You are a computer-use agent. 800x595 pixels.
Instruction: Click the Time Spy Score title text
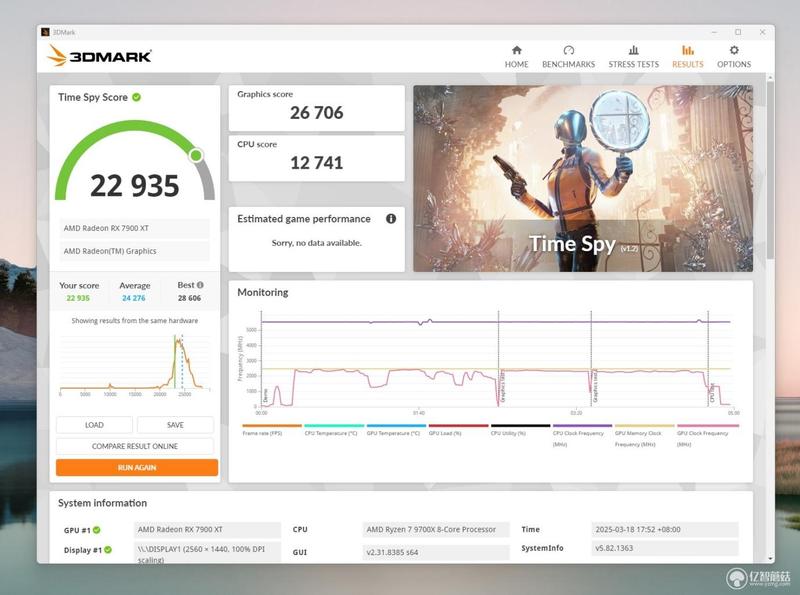point(93,97)
